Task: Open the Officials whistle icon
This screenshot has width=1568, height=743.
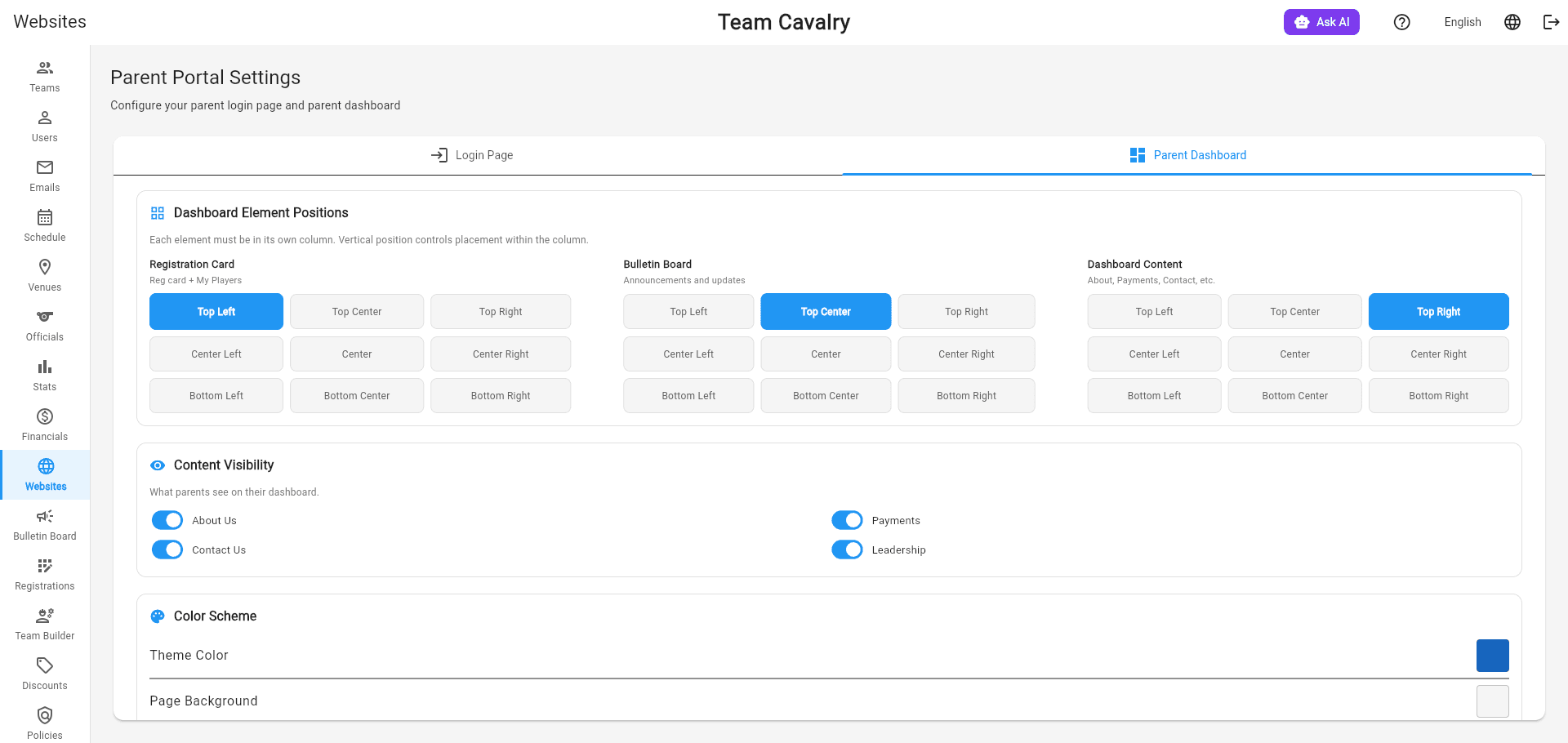Action: click(x=45, y=317)
